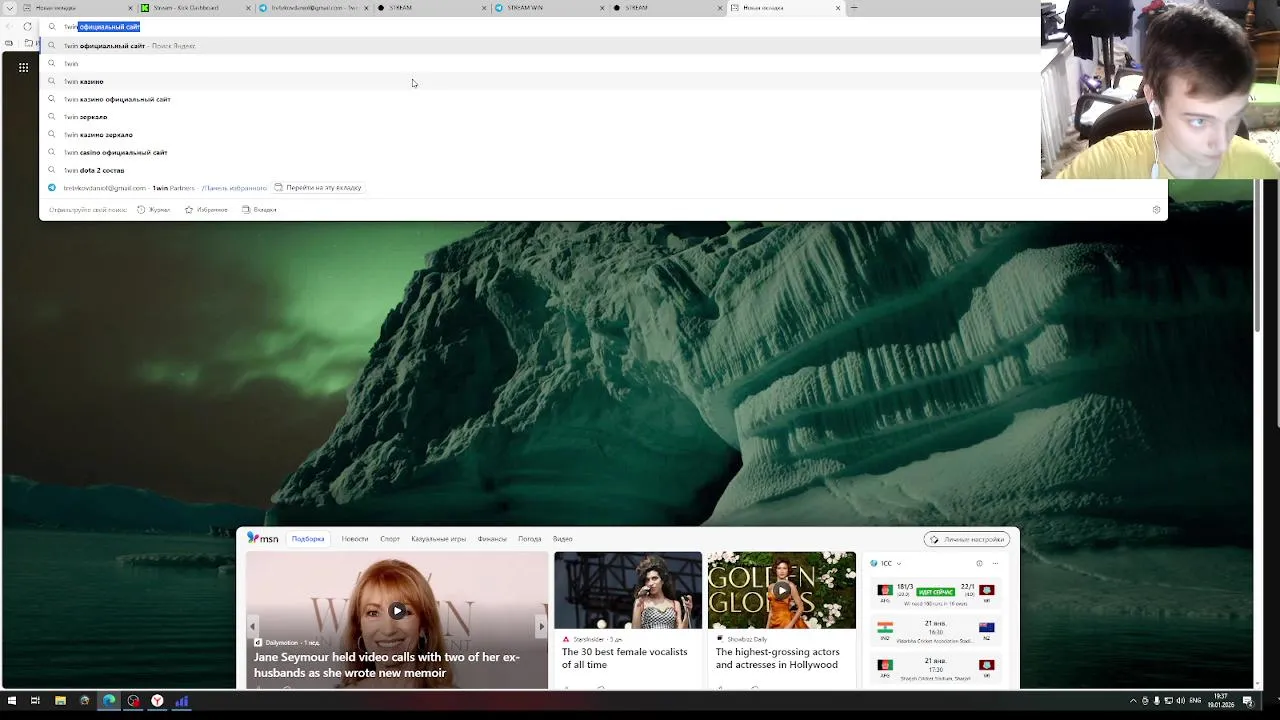This screenshot has width=1280, height=720.
Task: Click the ICC card info icon
Action: (979, 564)
